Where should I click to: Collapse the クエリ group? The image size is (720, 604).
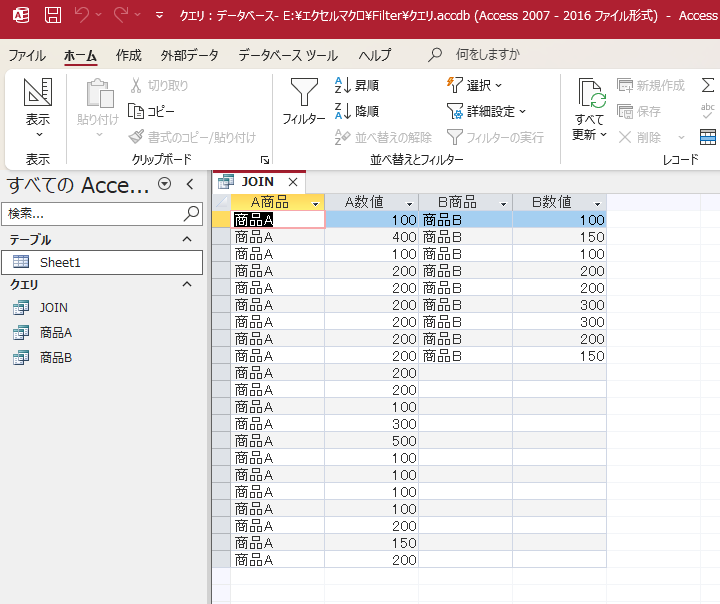[x=187, y=284]
